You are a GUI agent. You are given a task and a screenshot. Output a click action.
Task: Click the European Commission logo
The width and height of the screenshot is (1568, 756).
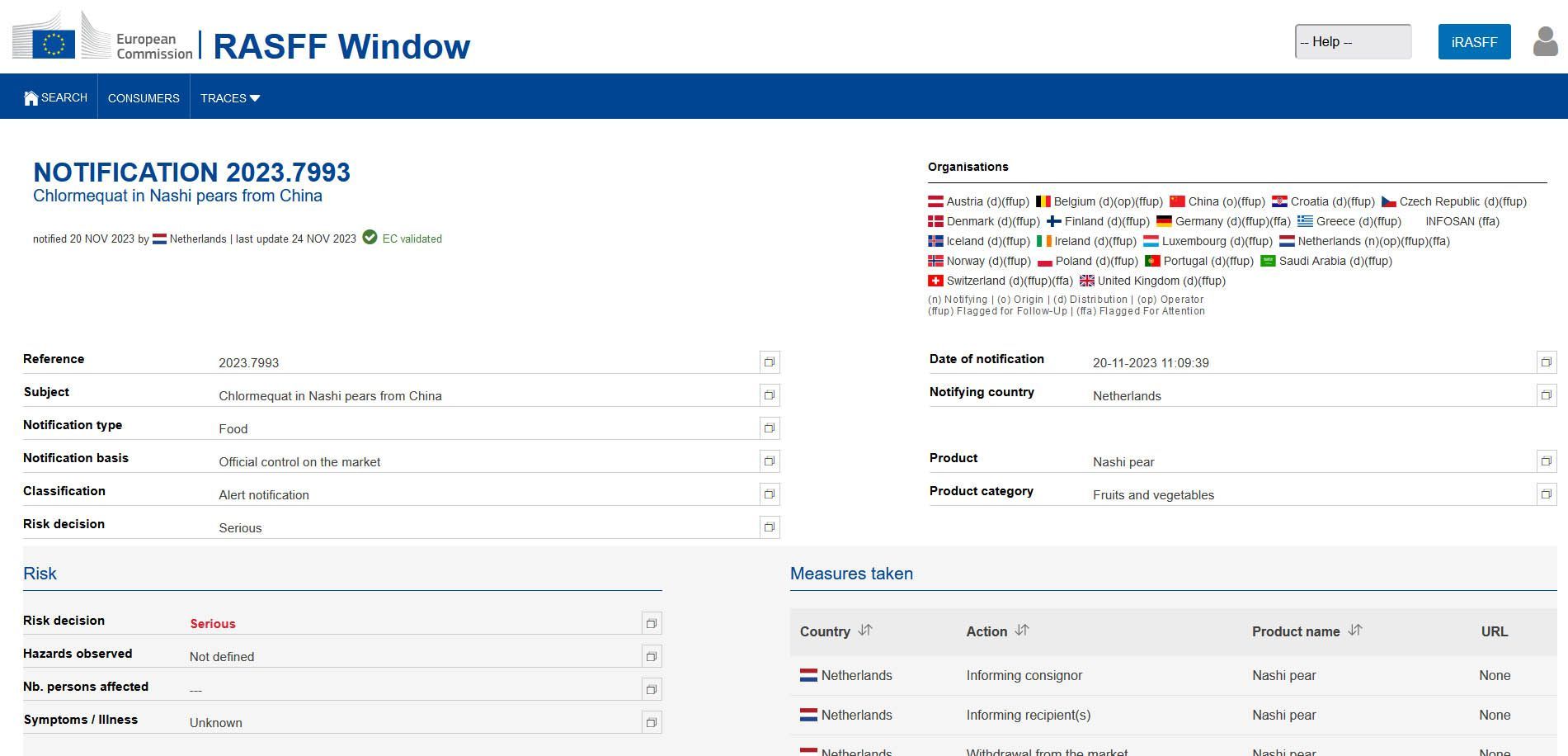[x=102, y=35]
